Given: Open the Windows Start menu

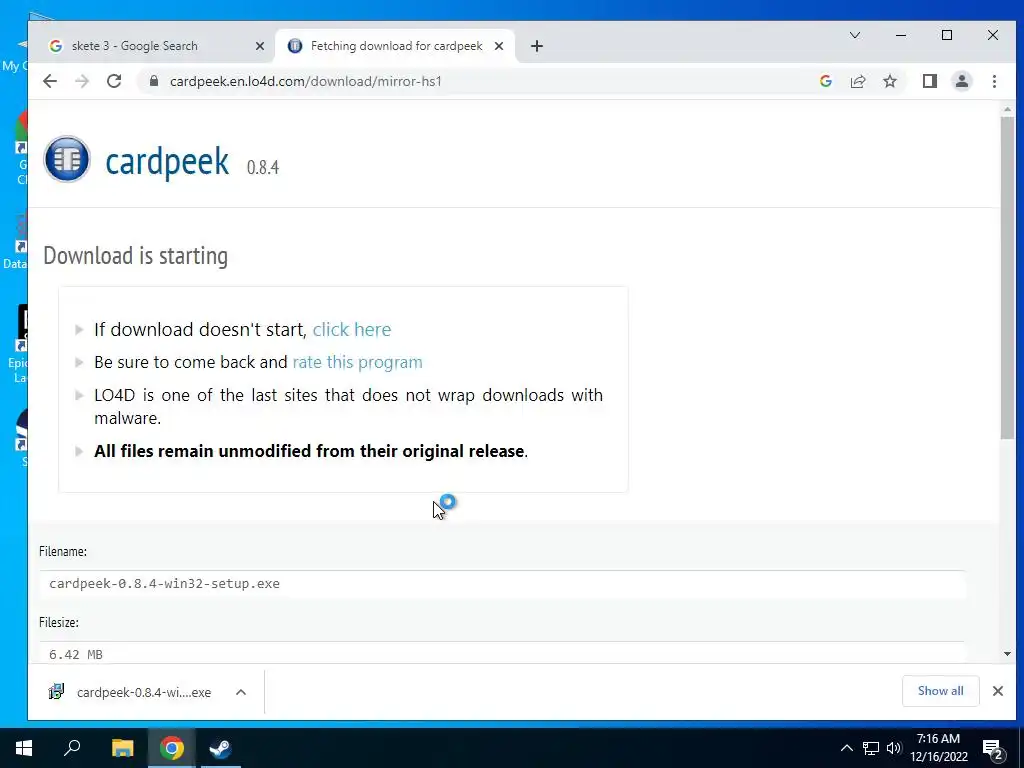Looking at the screenshot, I should point(24,748).
